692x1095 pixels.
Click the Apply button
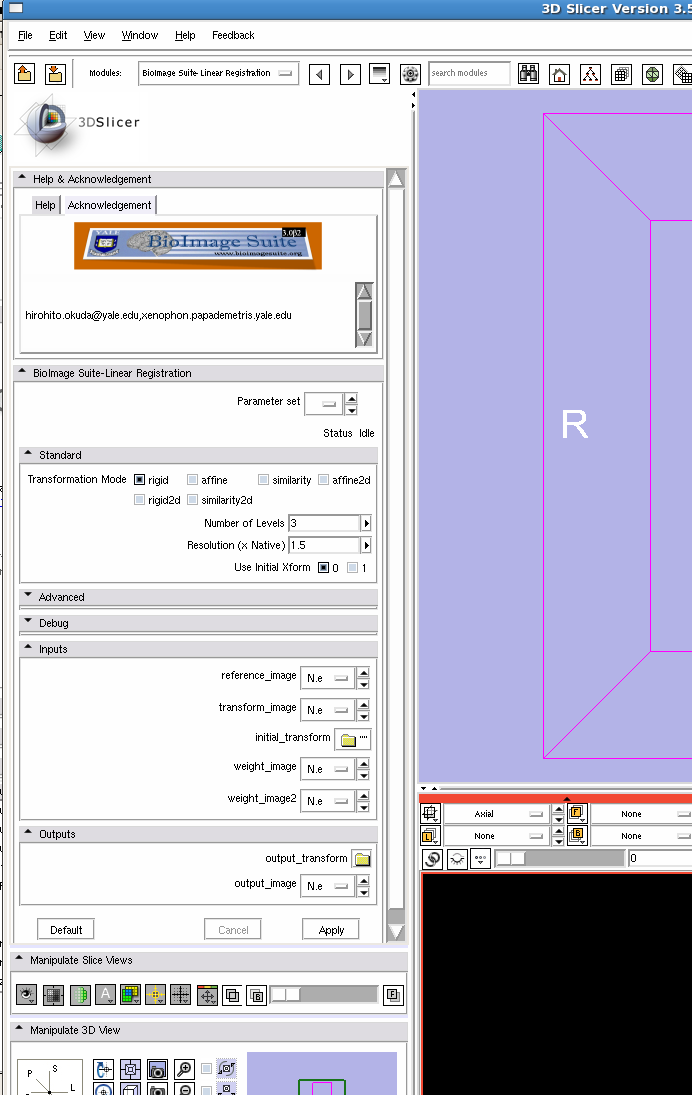point(331,930)
